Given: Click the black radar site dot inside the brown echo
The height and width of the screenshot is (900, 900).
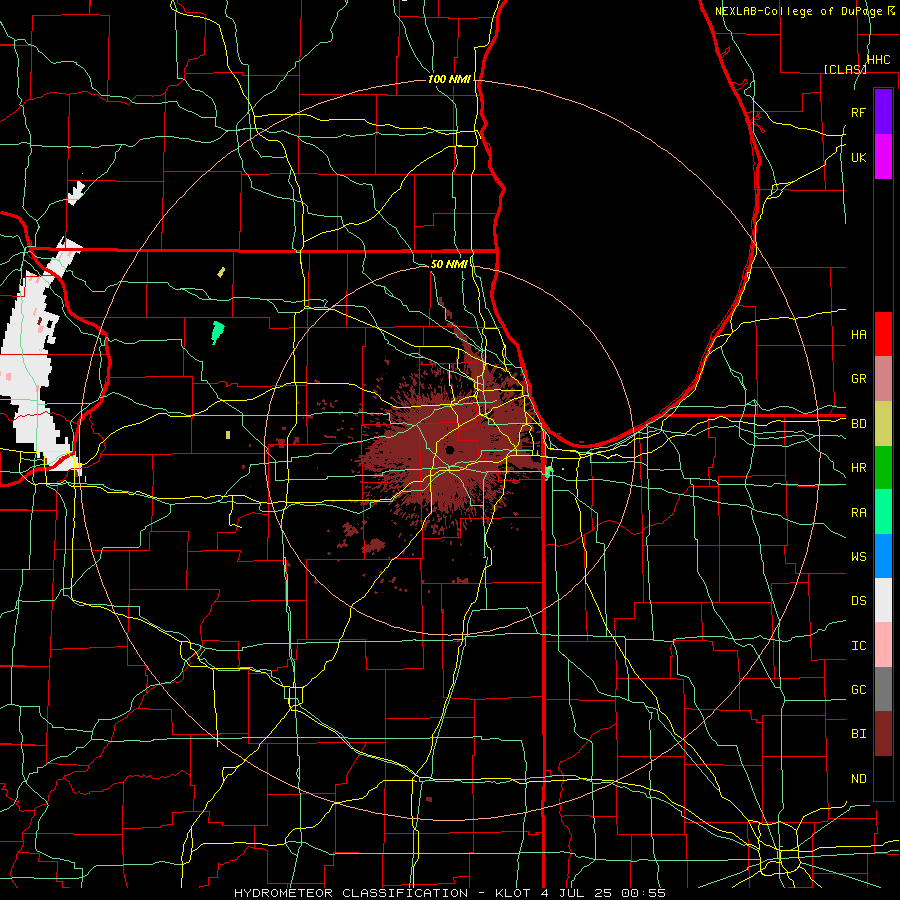Looking at the screenshot, I should [x=450, y=450].
